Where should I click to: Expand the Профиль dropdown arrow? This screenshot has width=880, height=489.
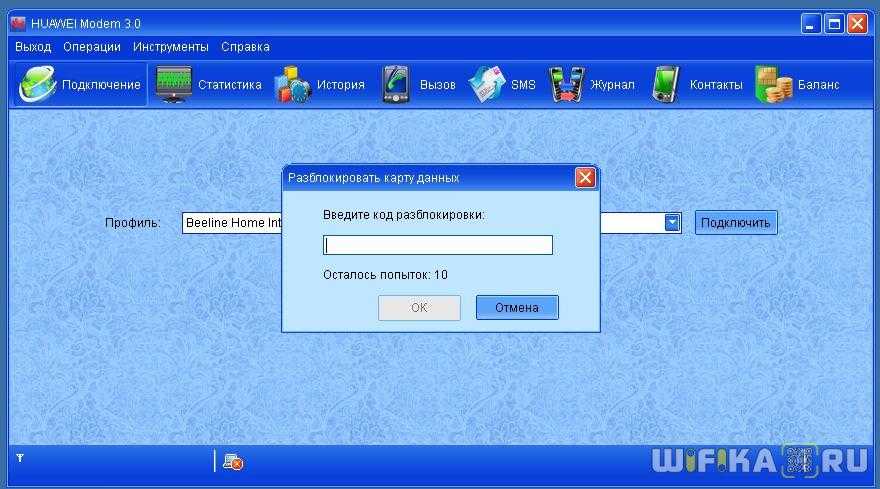(673, 223)
